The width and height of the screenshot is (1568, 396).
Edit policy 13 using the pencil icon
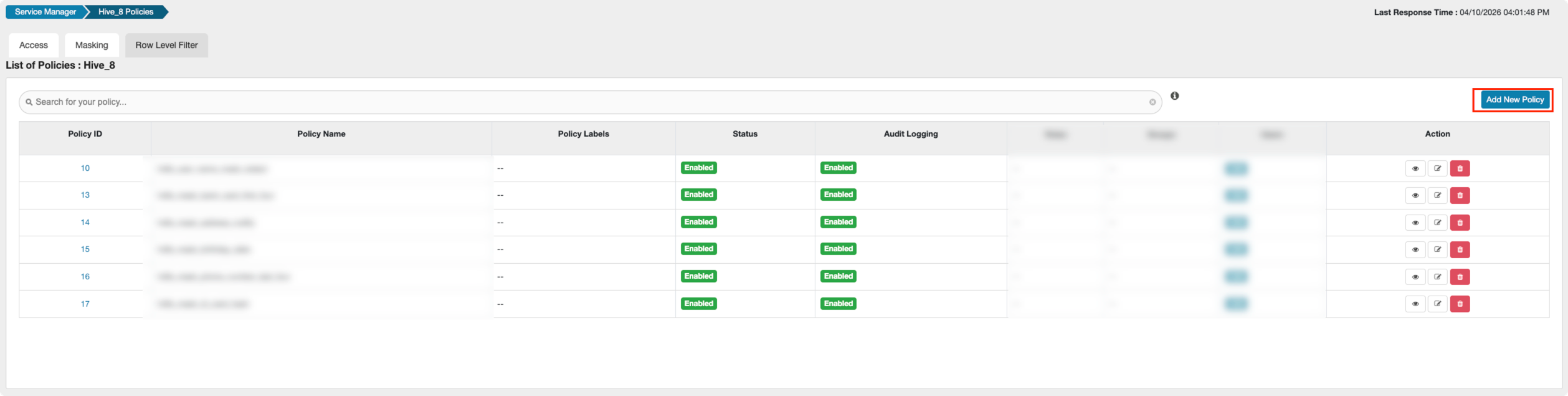(x=1437, y=195)
